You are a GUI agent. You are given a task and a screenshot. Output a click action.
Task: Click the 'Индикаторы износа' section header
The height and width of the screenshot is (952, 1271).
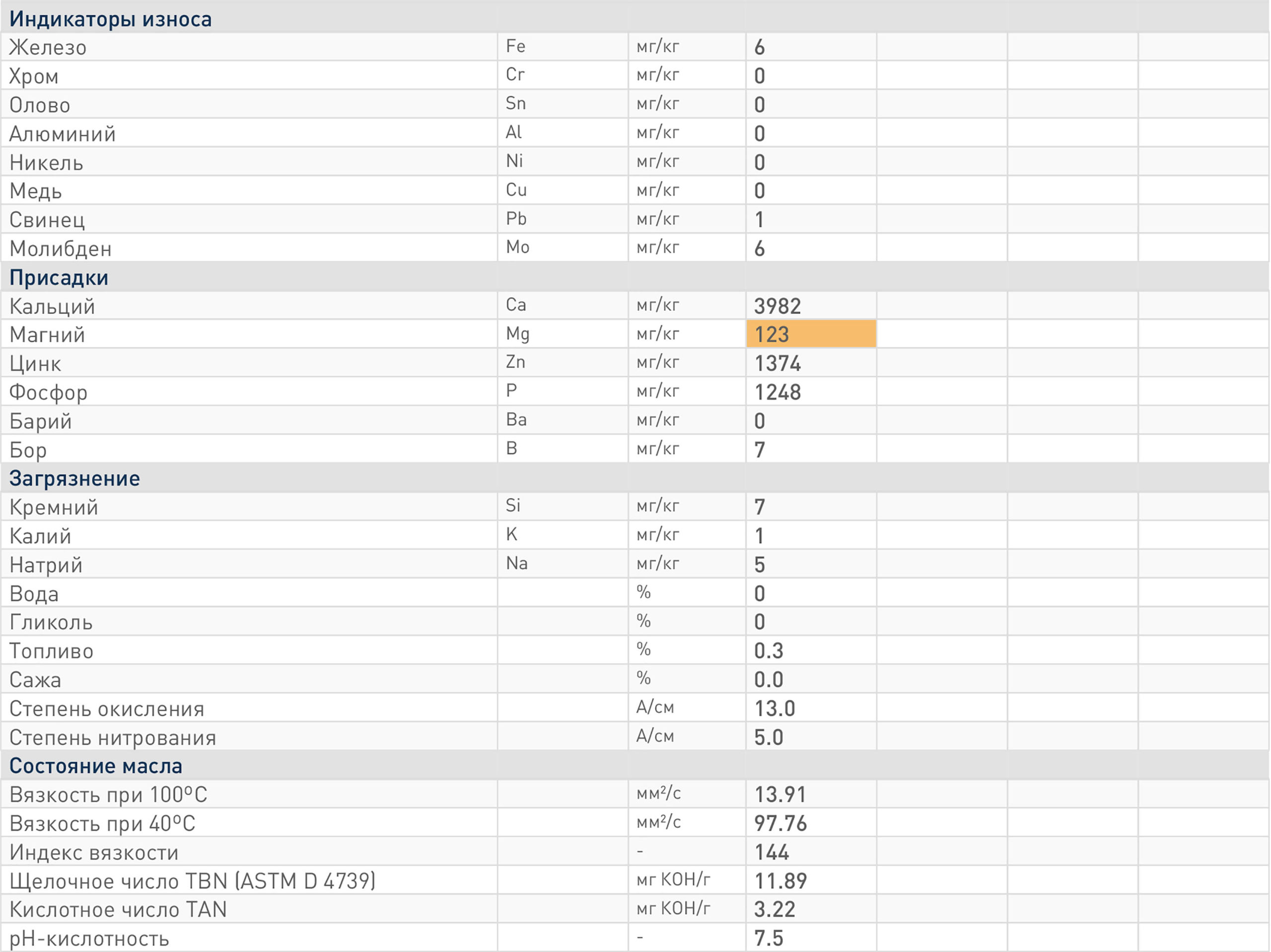click(110, 19)
